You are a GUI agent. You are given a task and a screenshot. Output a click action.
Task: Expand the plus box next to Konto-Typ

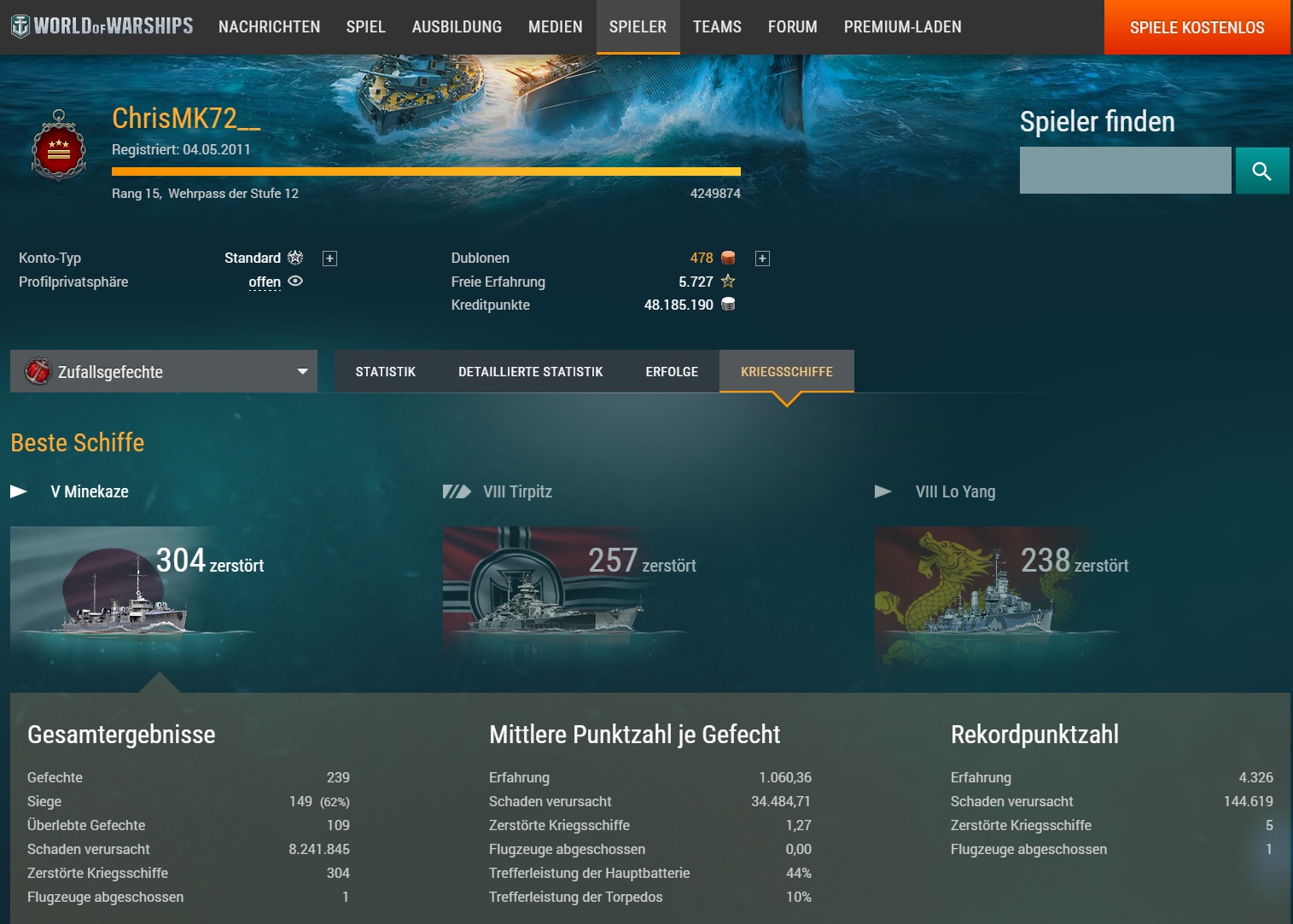pos(329,259)
